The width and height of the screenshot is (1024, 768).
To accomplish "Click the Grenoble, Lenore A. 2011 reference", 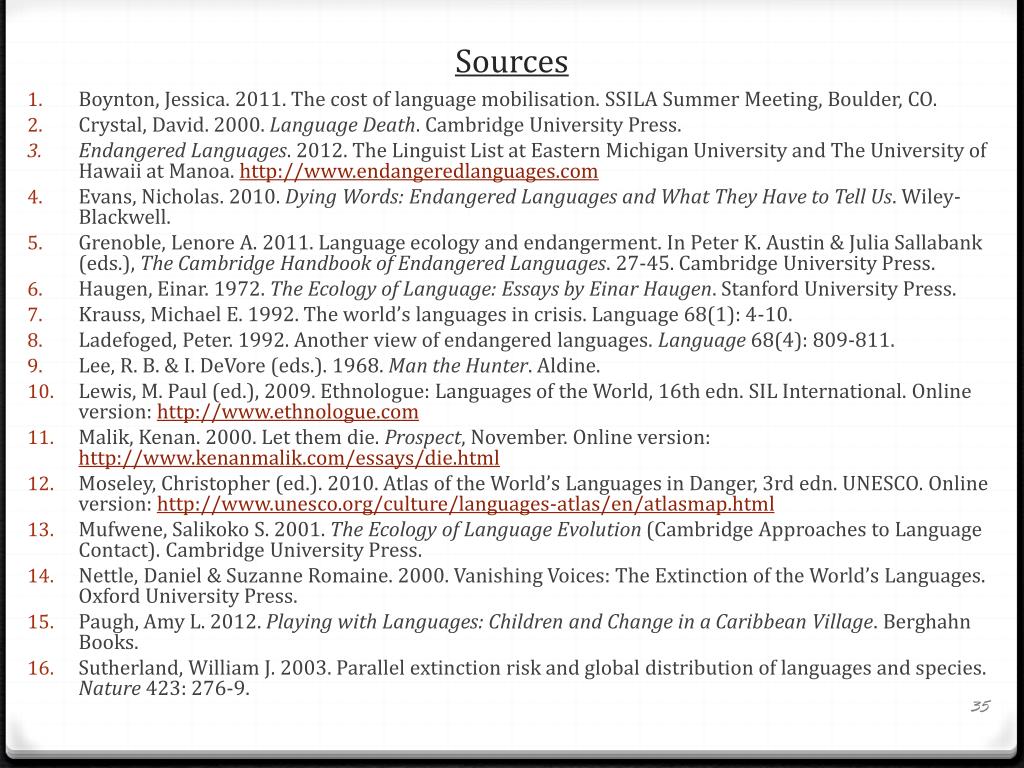I will [530, 253].
